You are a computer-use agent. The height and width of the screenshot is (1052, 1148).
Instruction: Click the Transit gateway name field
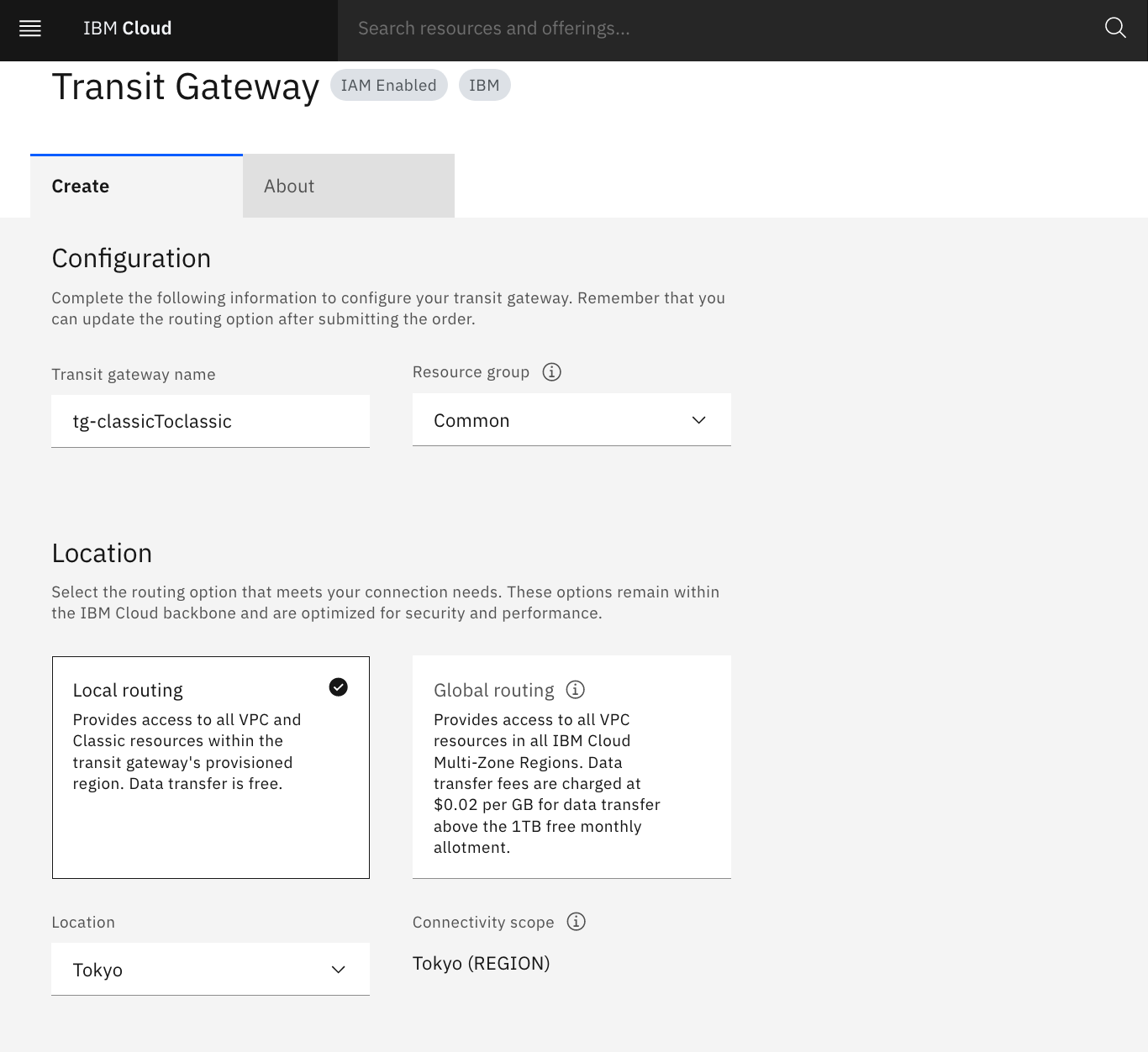click(210, 421)
